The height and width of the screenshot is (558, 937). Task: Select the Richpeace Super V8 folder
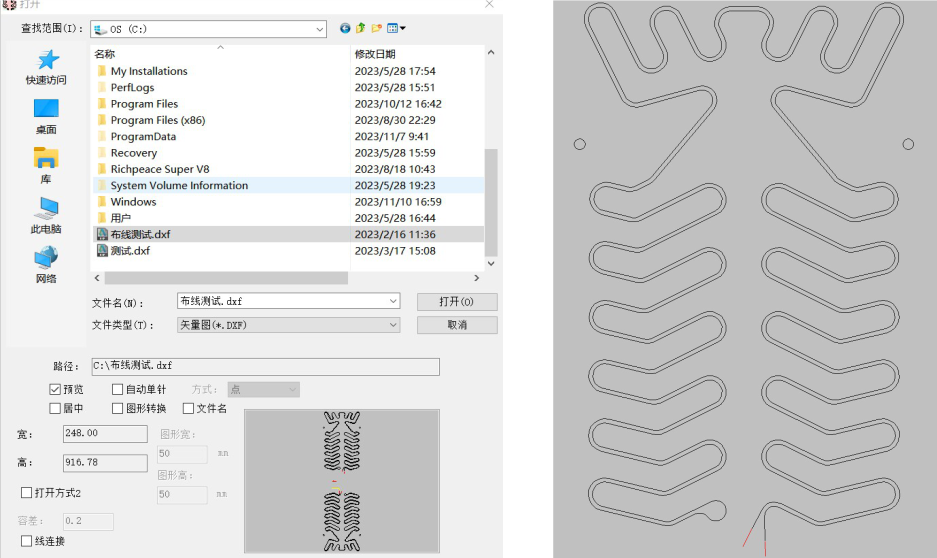(x=160, y=169)
